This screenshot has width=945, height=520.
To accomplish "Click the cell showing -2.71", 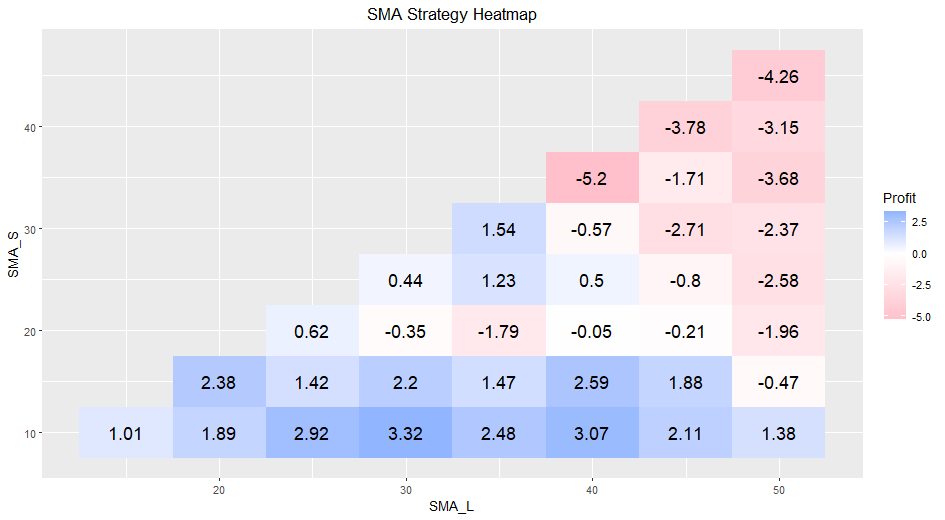I will [685, 229].
